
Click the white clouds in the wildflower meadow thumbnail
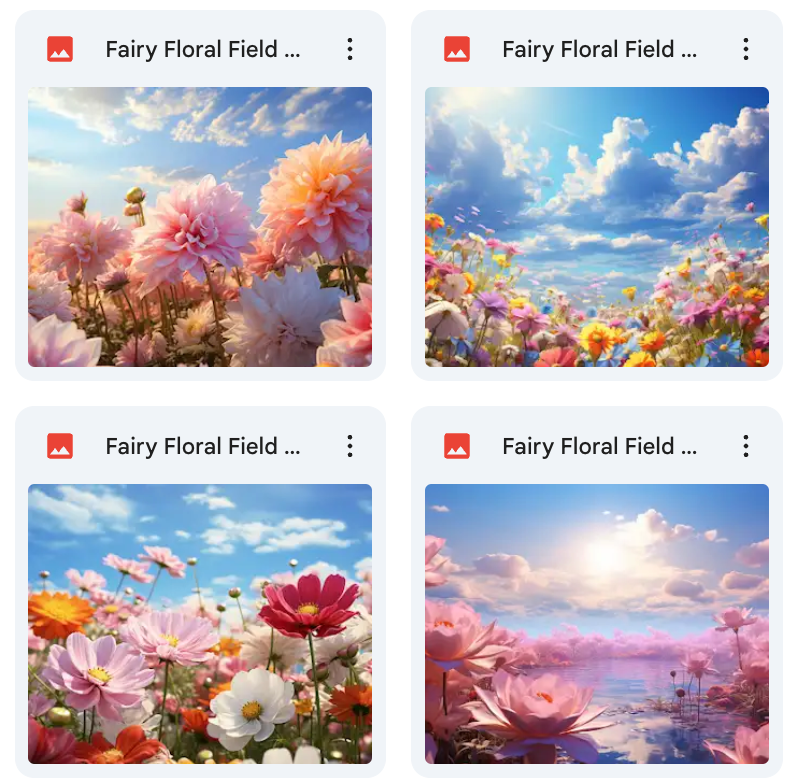655,166
